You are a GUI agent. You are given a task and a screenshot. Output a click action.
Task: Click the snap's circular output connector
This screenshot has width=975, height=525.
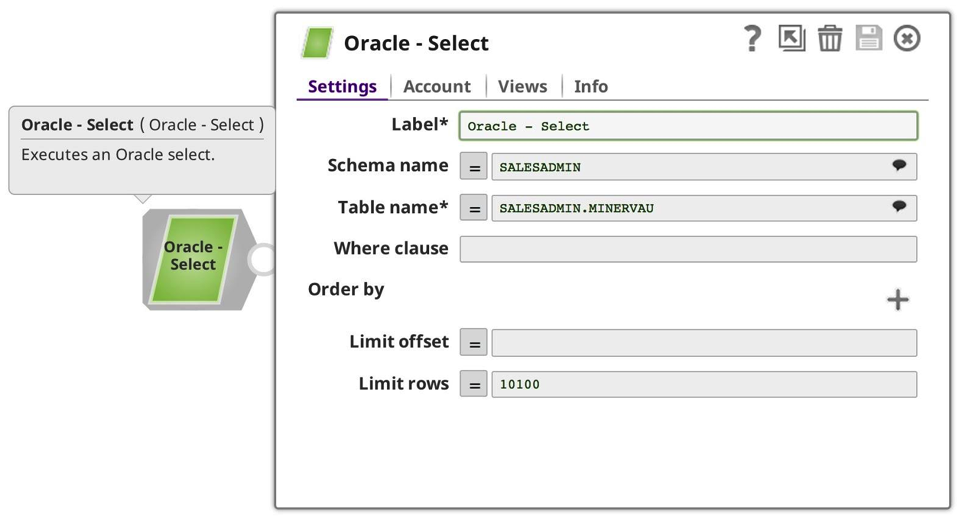tap(264, 259)
